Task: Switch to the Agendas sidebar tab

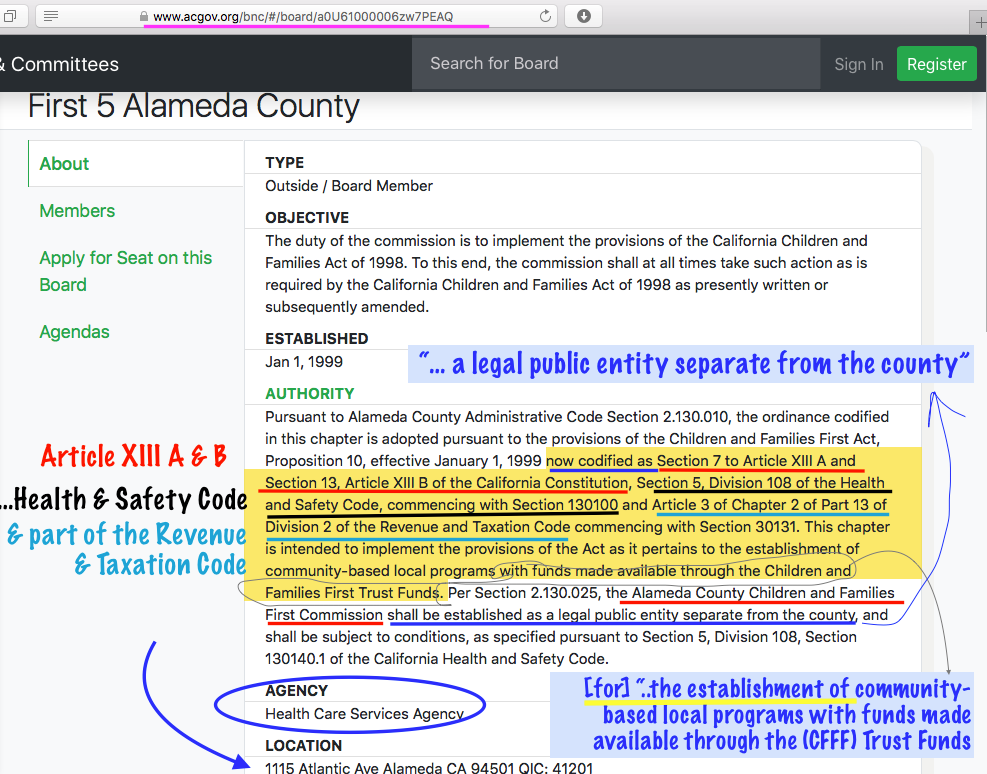Action: tap(74, 332)
